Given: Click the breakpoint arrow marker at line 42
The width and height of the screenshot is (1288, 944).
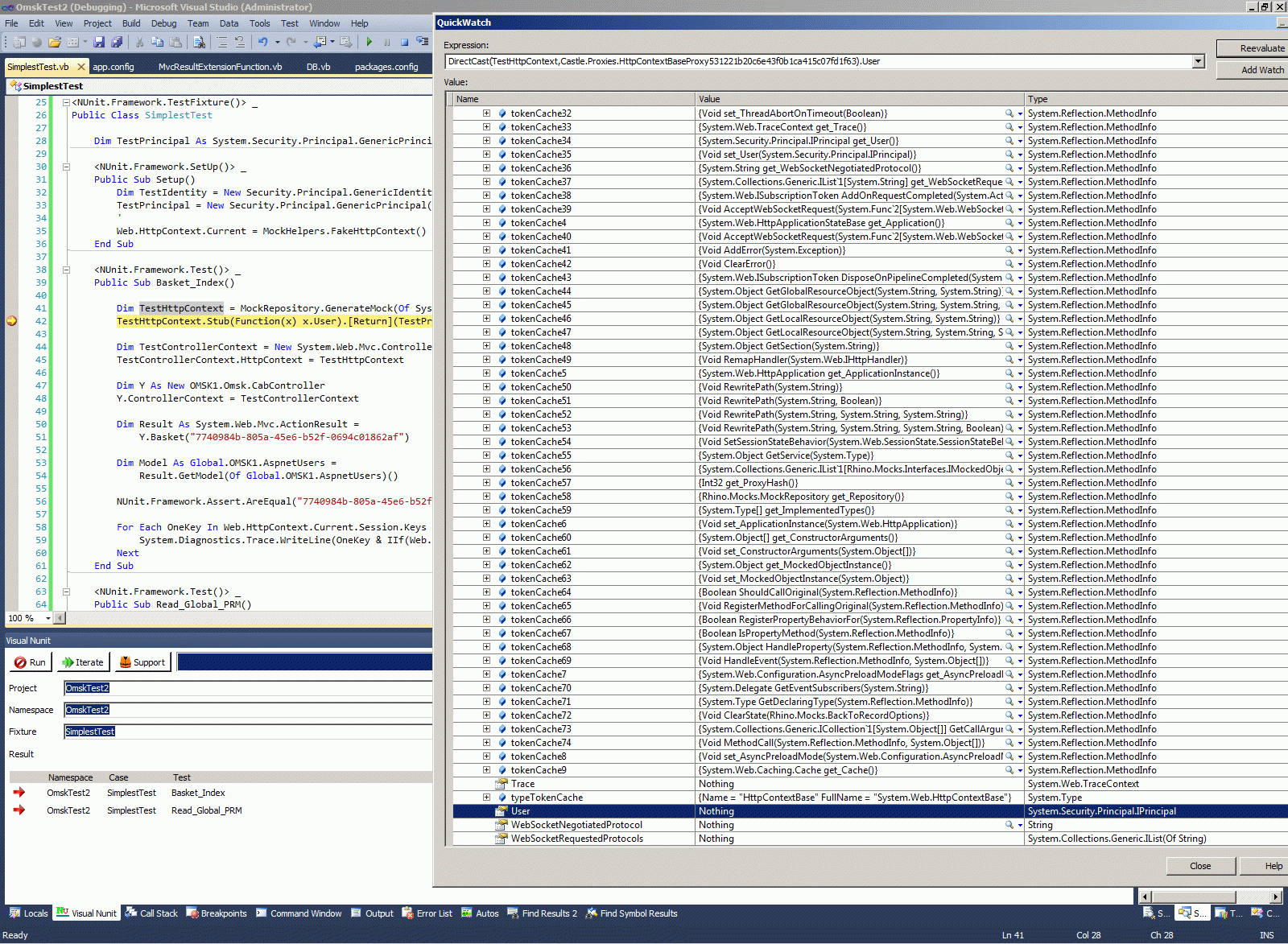Looking at the screenshot, I should pos(11,321).
